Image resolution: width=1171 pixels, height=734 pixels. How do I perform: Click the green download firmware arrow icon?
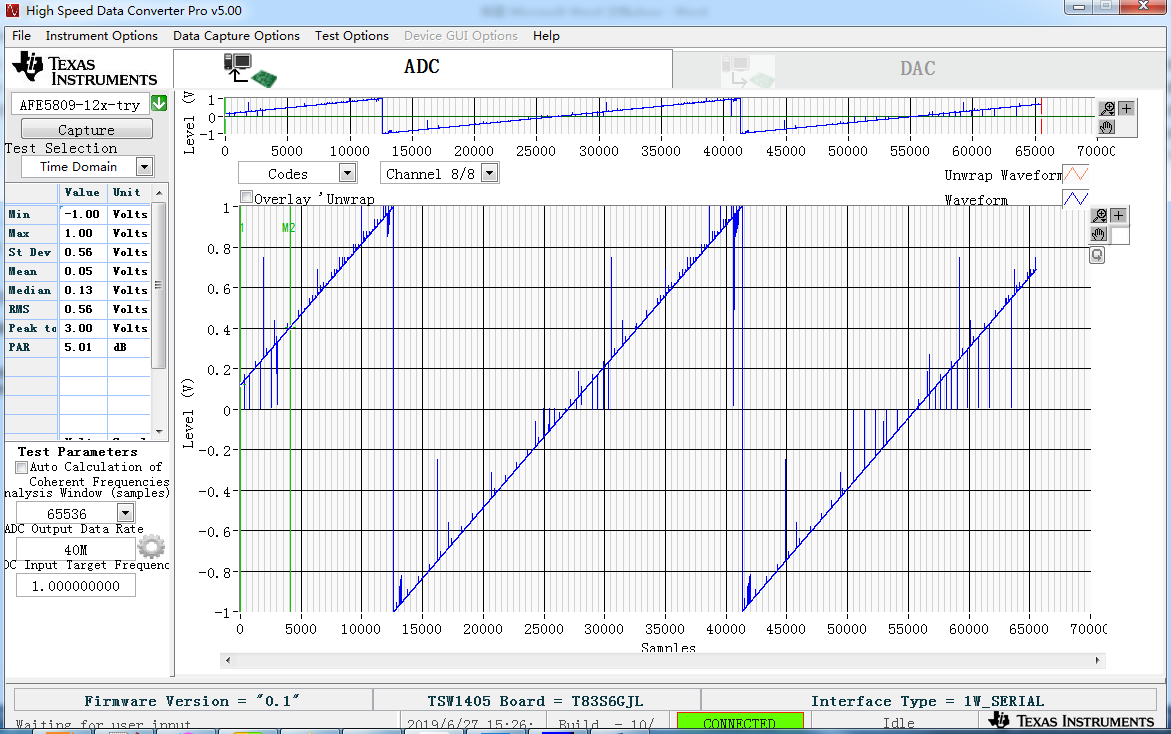pos(159,103)
